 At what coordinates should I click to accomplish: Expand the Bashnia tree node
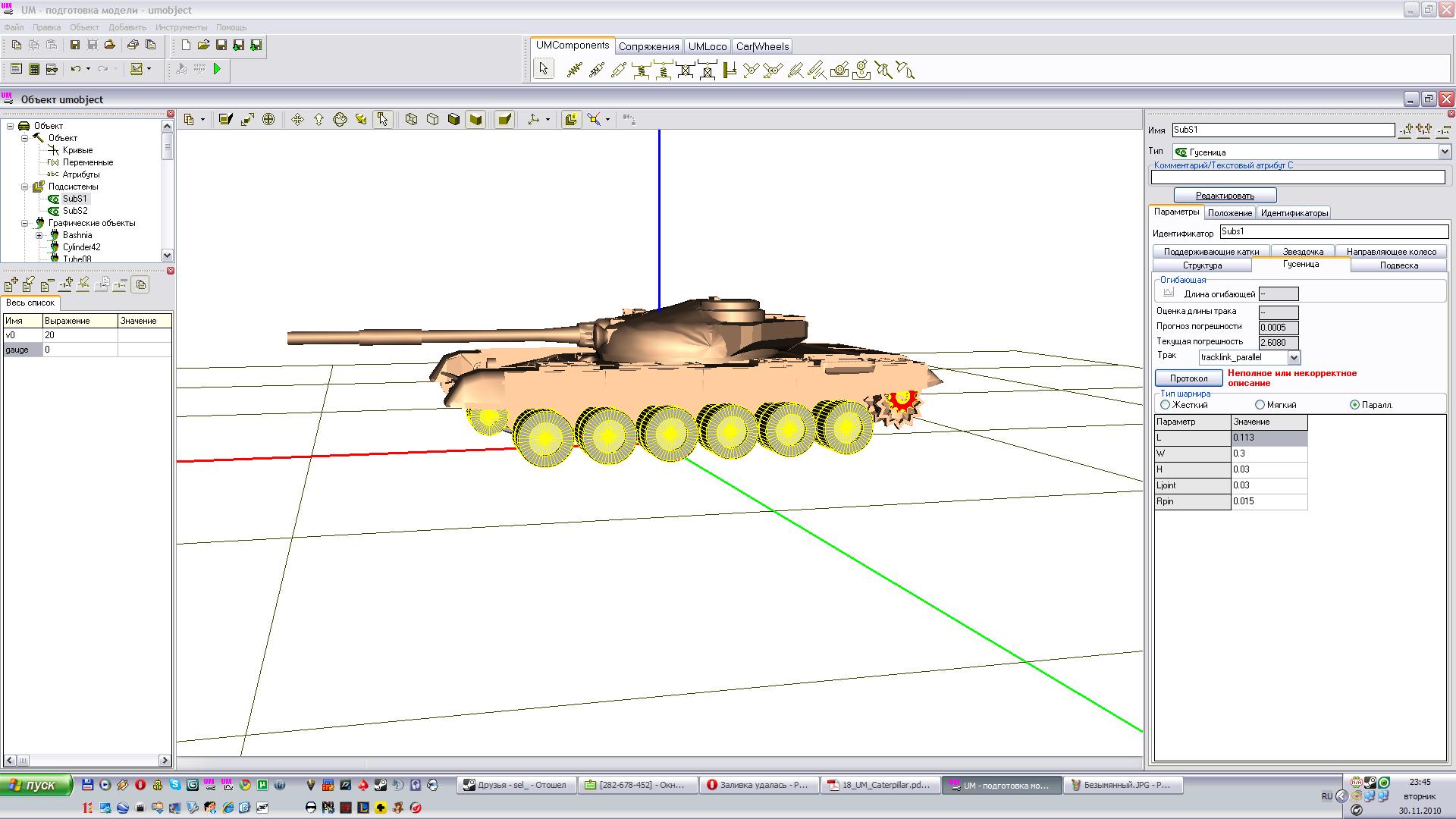(39, 235)
